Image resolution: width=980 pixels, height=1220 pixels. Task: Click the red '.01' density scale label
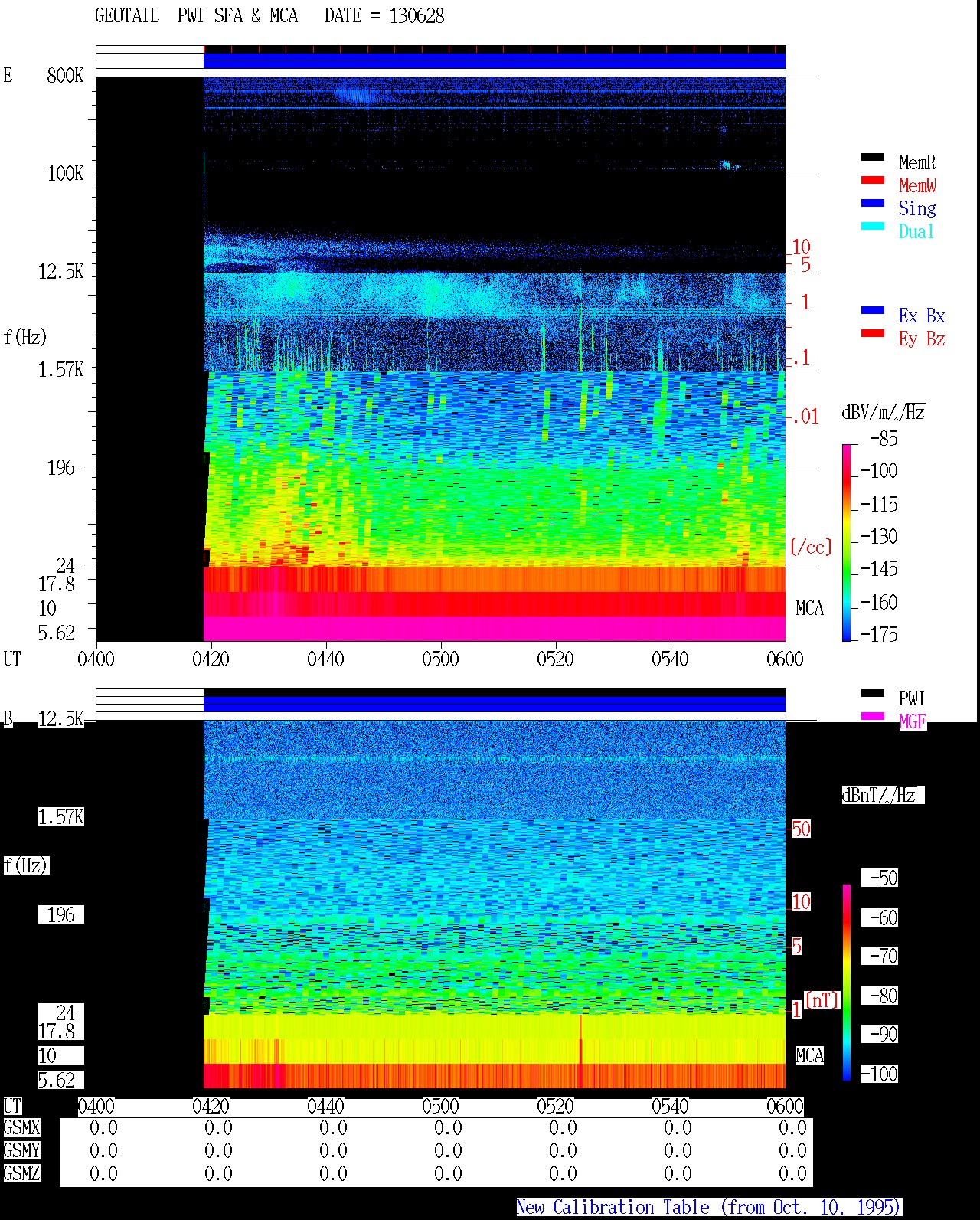[805, 417]
